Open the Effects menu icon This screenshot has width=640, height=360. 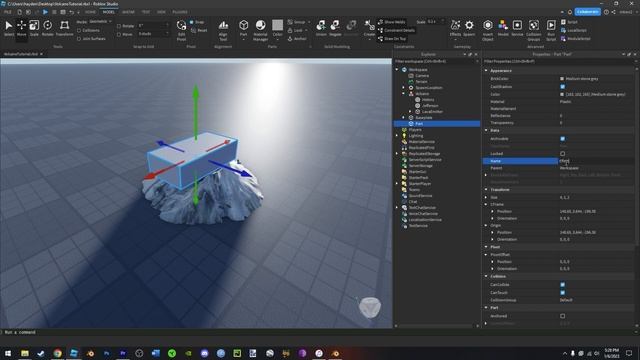click(x=455, y=29)
